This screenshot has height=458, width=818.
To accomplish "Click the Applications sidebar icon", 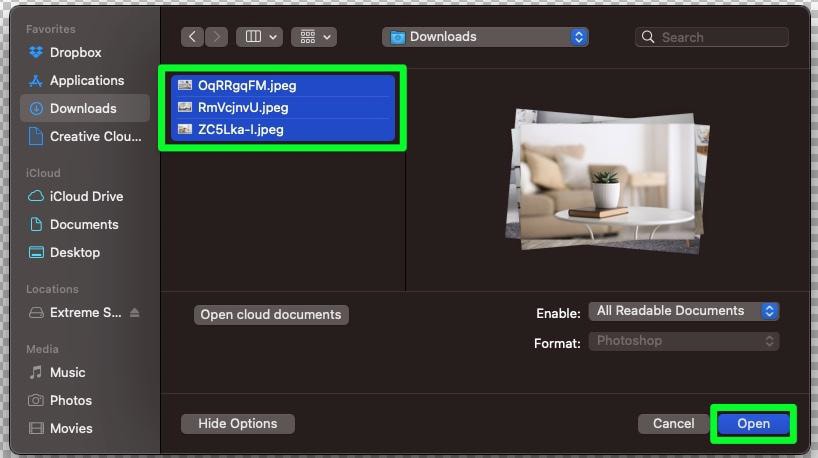I will coord(36,80).
